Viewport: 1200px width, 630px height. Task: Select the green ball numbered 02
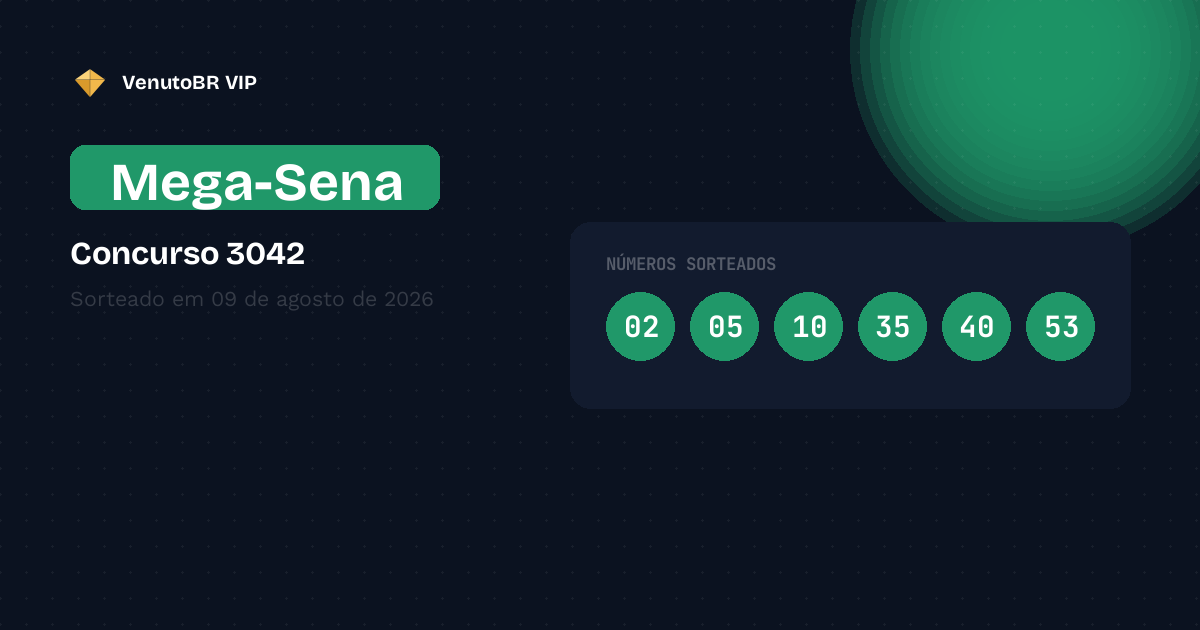coord(641,327)
